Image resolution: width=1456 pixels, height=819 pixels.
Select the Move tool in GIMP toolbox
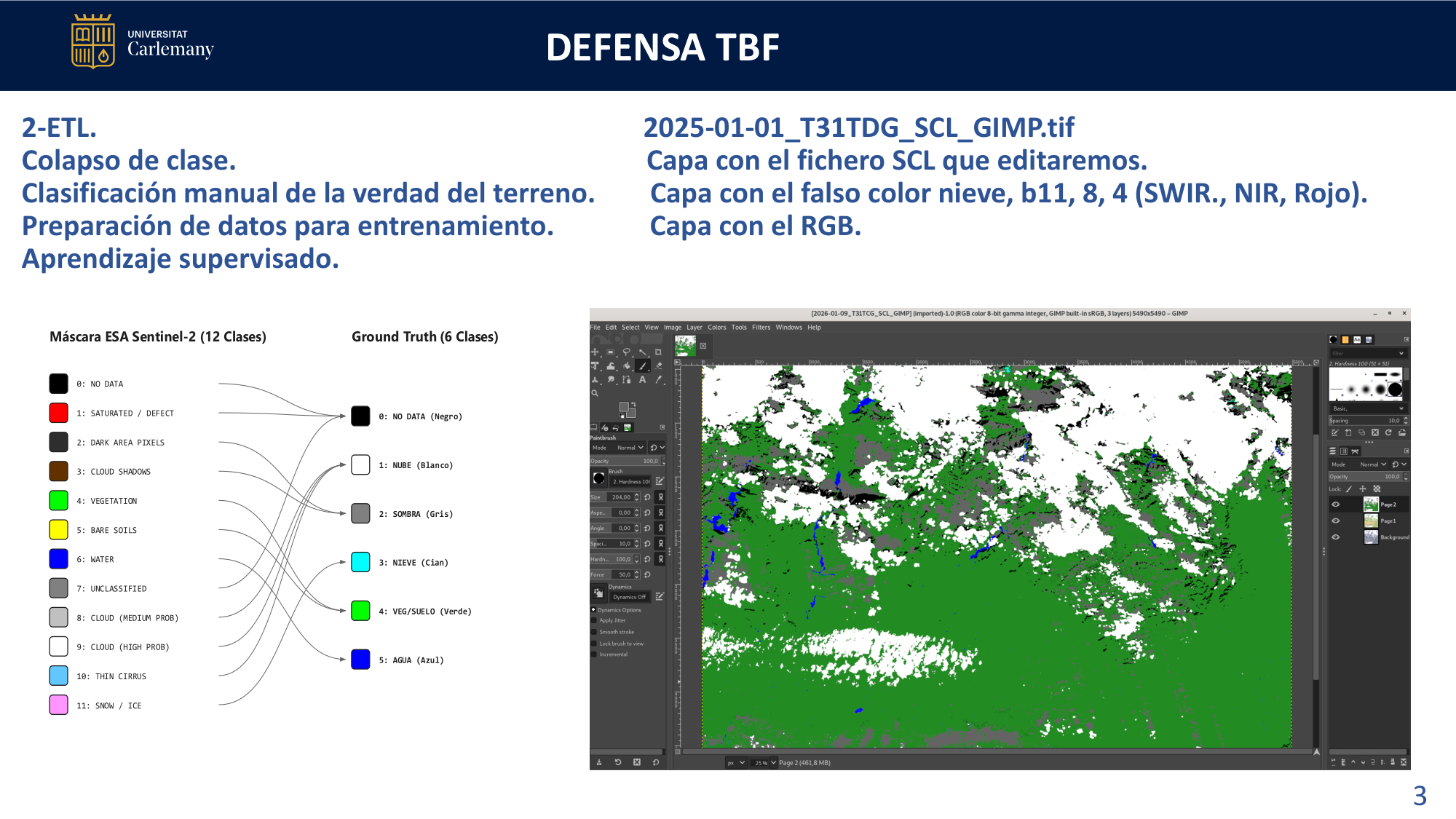tap(595, 352)
